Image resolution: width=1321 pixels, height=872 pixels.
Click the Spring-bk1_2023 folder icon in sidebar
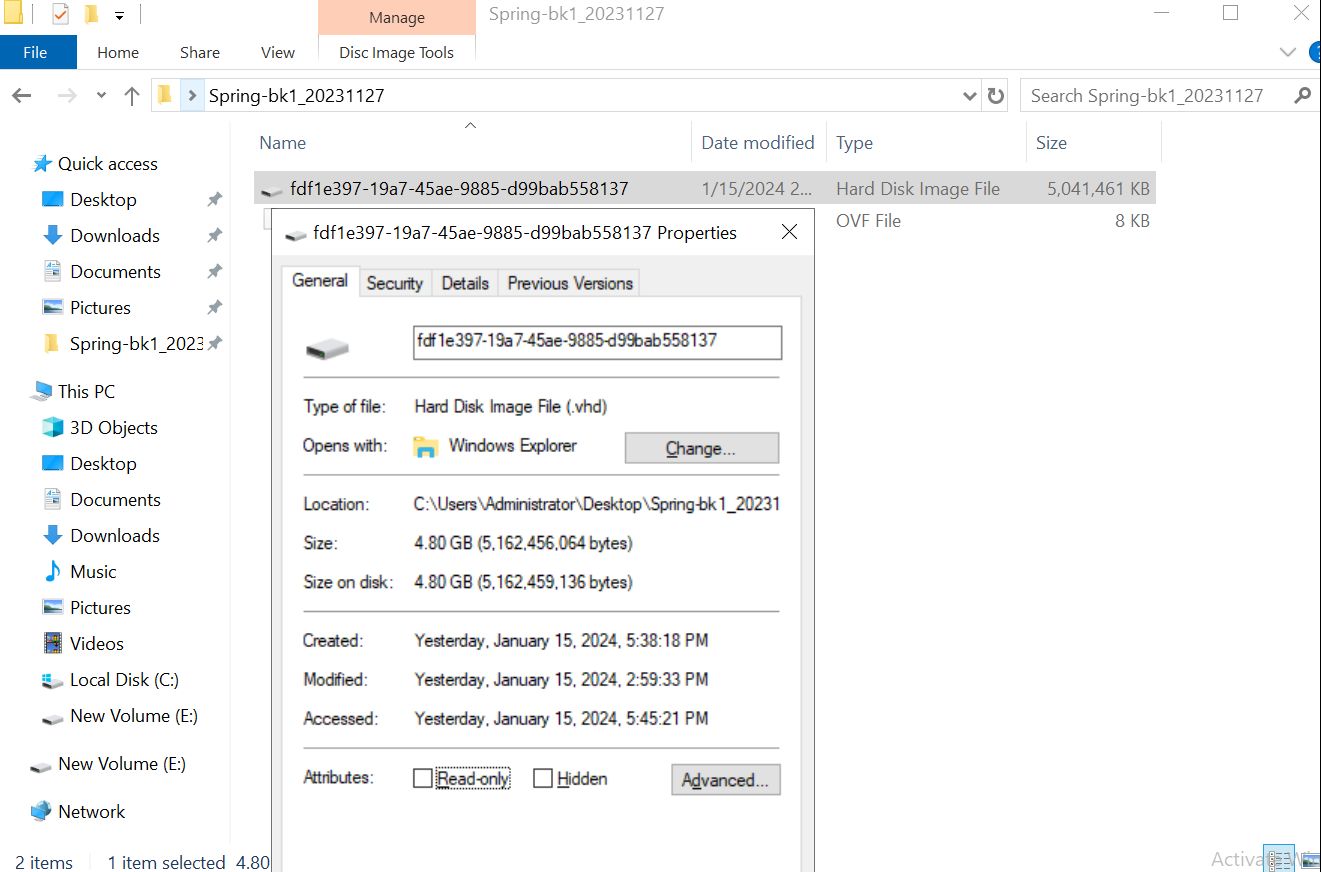pyautogui.click(x=53, y=343)
